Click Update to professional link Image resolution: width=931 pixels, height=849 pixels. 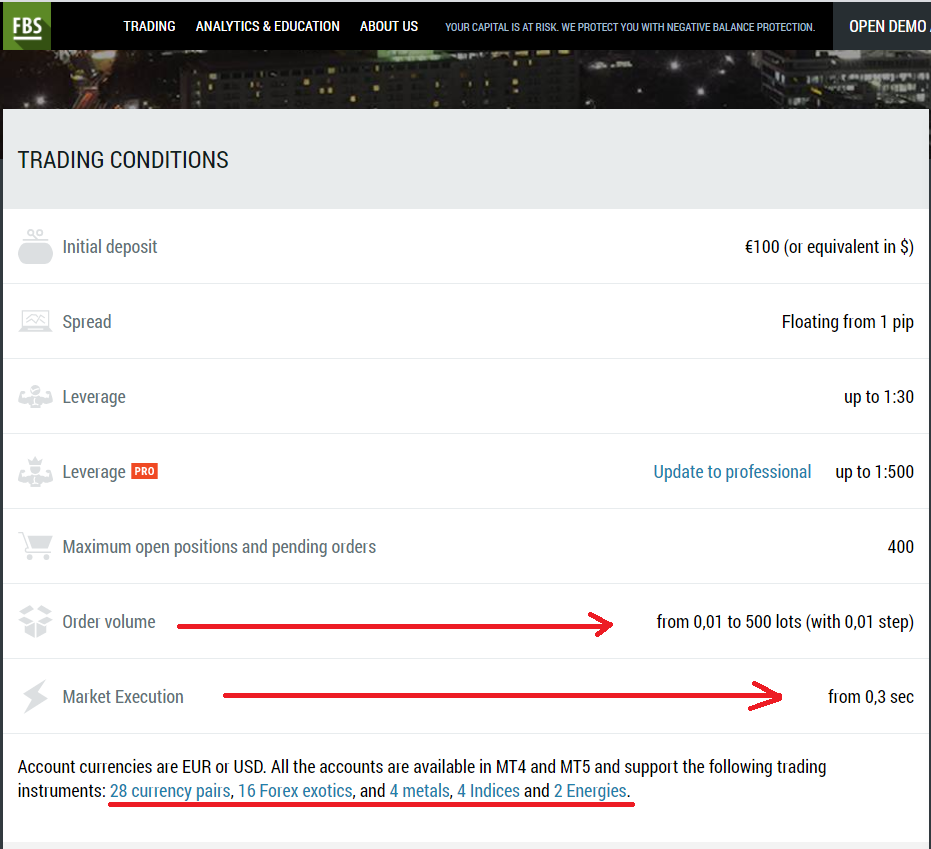732,472
